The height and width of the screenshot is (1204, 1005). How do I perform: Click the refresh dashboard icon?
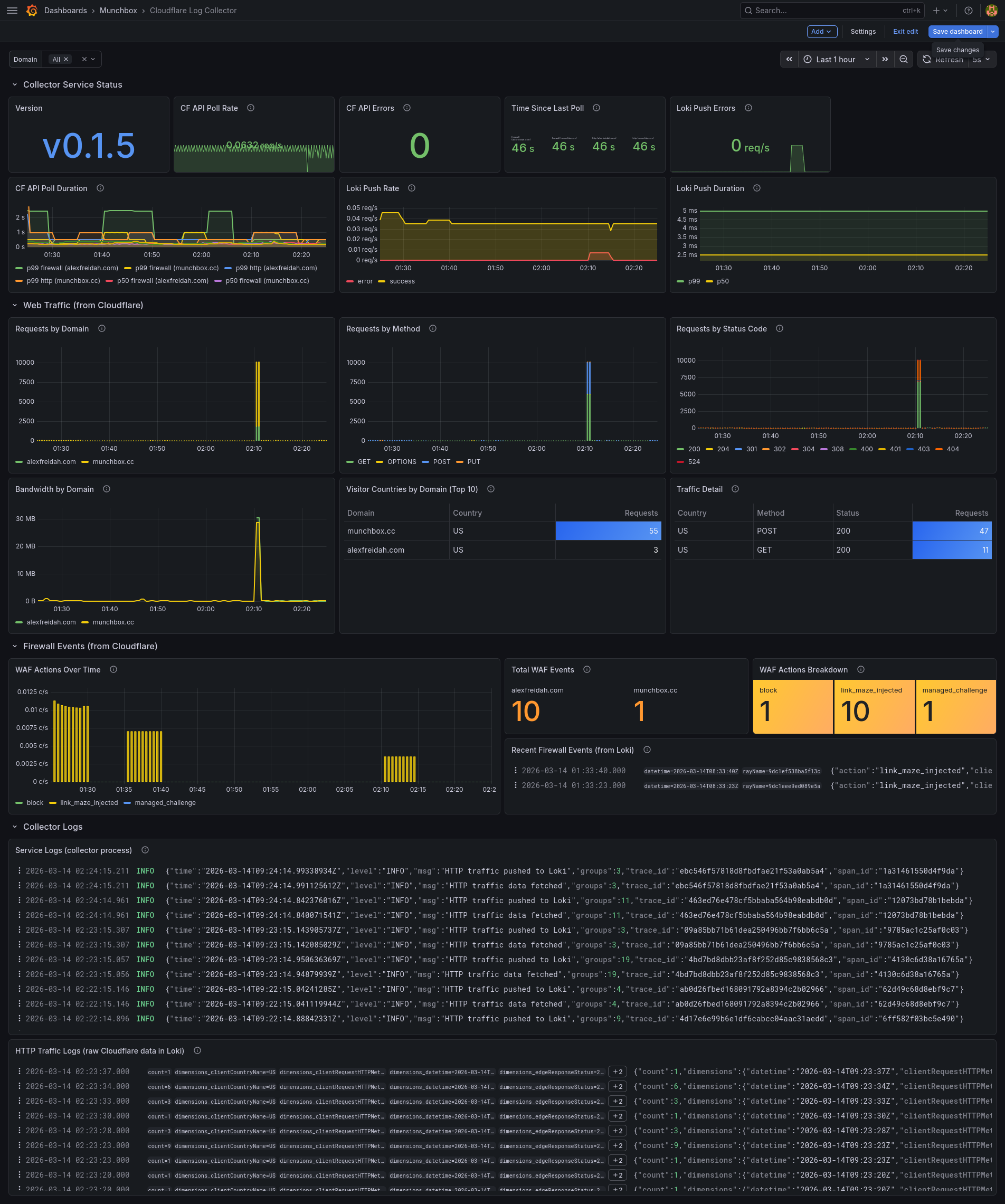coord(926,59)
